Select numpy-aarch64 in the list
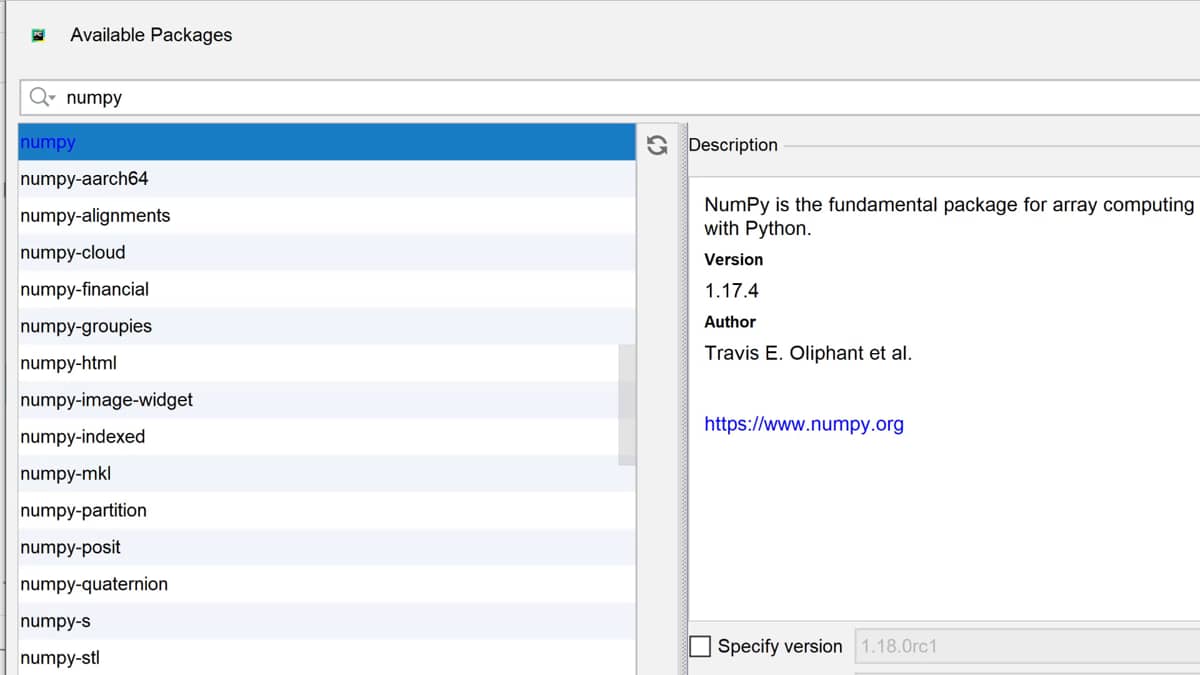 click(x=327, y=179)
